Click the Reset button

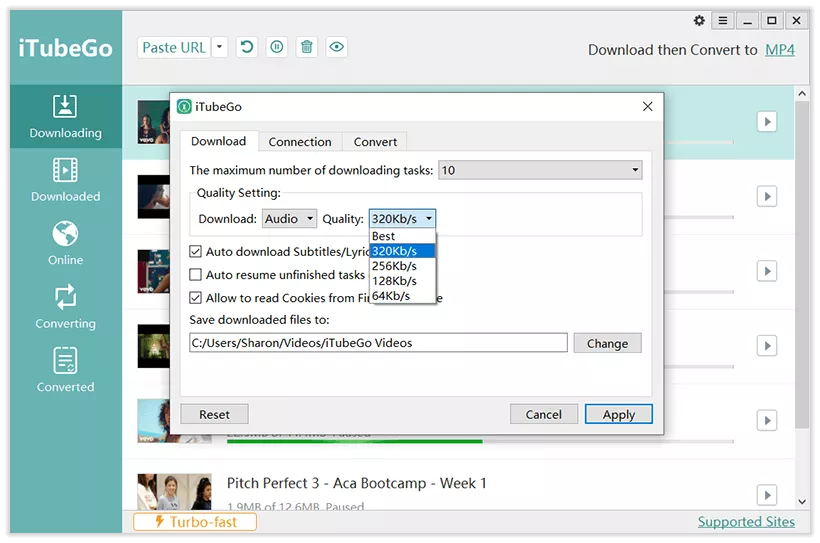(x=214, y=414)
